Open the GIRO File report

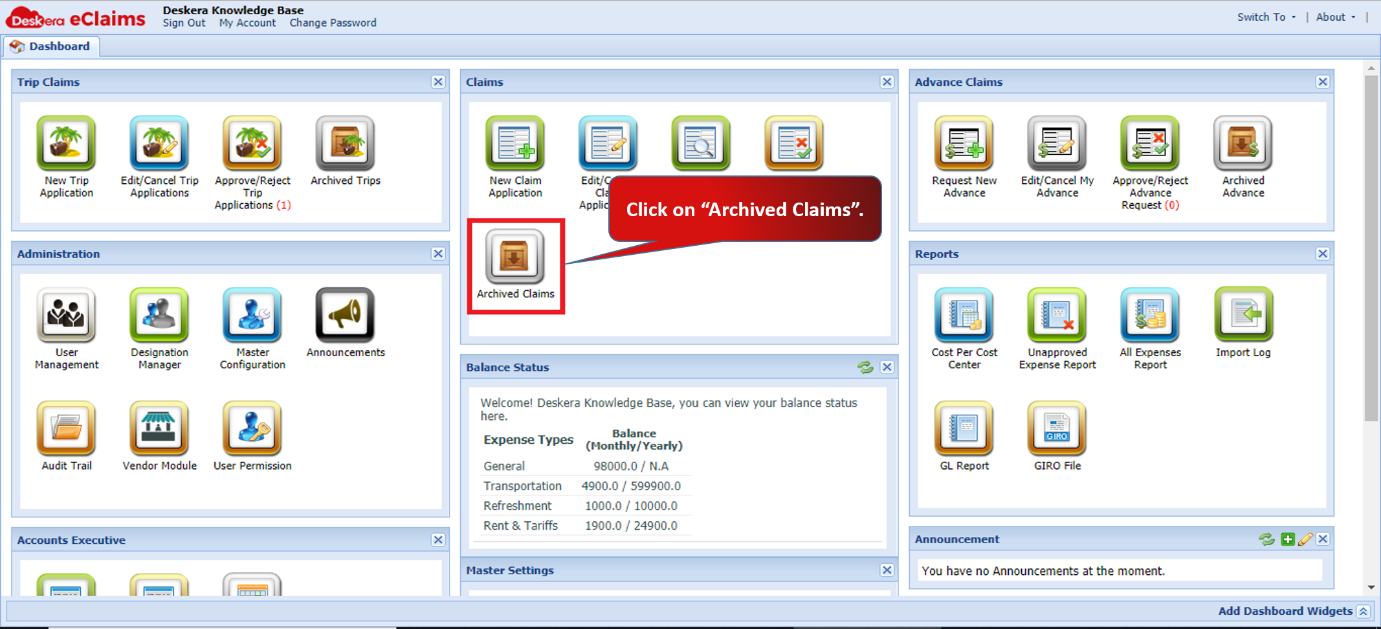1057,429
